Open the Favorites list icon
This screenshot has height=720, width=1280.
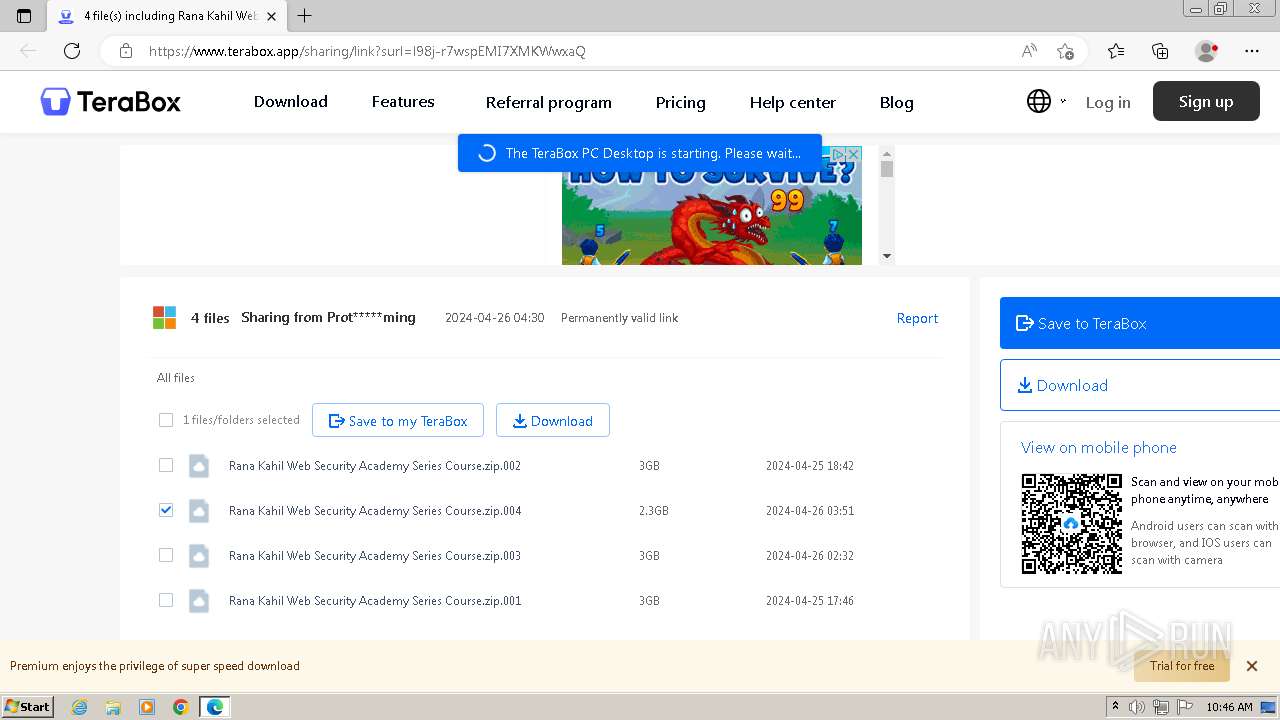point(1116,51)
